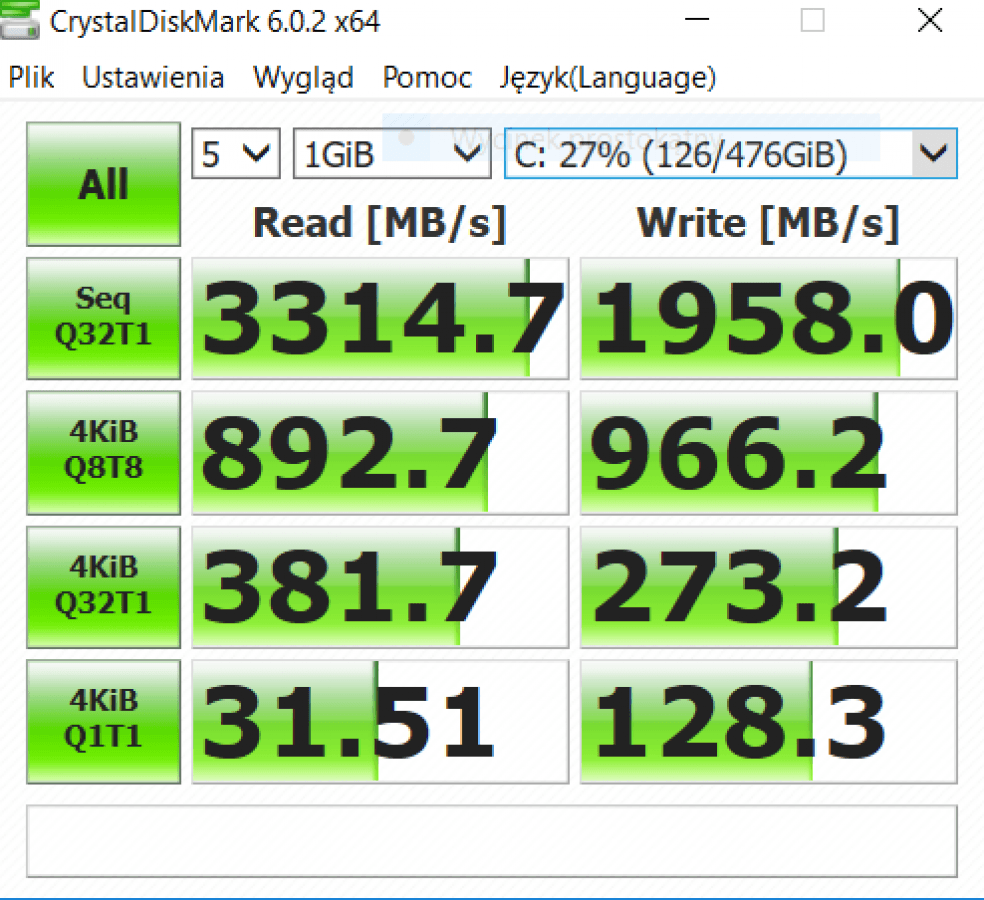Open the Ustawienia menu
Image resolution: width=984 pixels, height=900 pixels.
[x=153, y=78]
